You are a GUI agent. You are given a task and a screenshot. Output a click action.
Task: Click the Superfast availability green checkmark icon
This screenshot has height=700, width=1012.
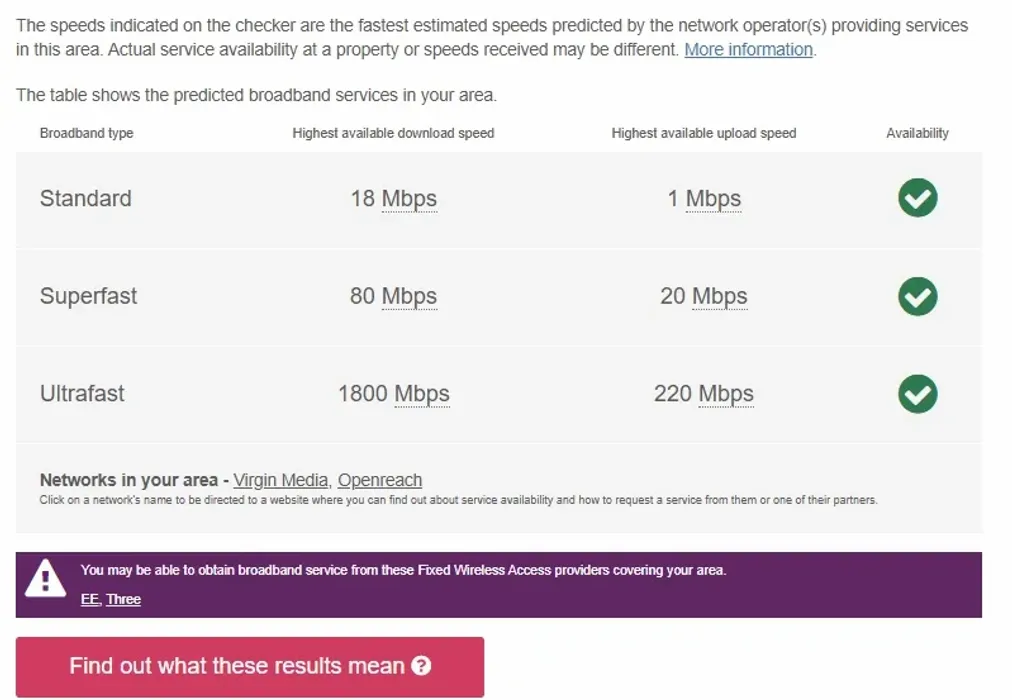[x=917, y=296]
